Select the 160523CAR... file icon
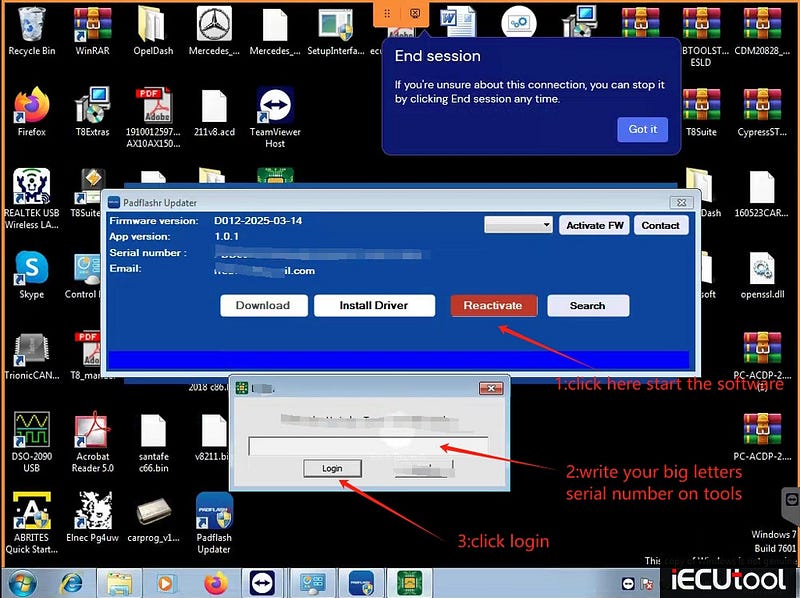Screen dimensions: 800x598 tap(762, 194)
